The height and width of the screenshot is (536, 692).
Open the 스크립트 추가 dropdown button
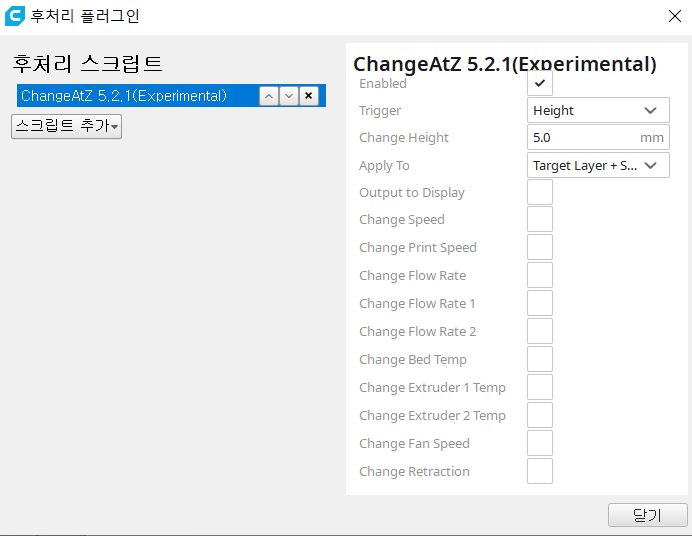[x=66, y=127]
